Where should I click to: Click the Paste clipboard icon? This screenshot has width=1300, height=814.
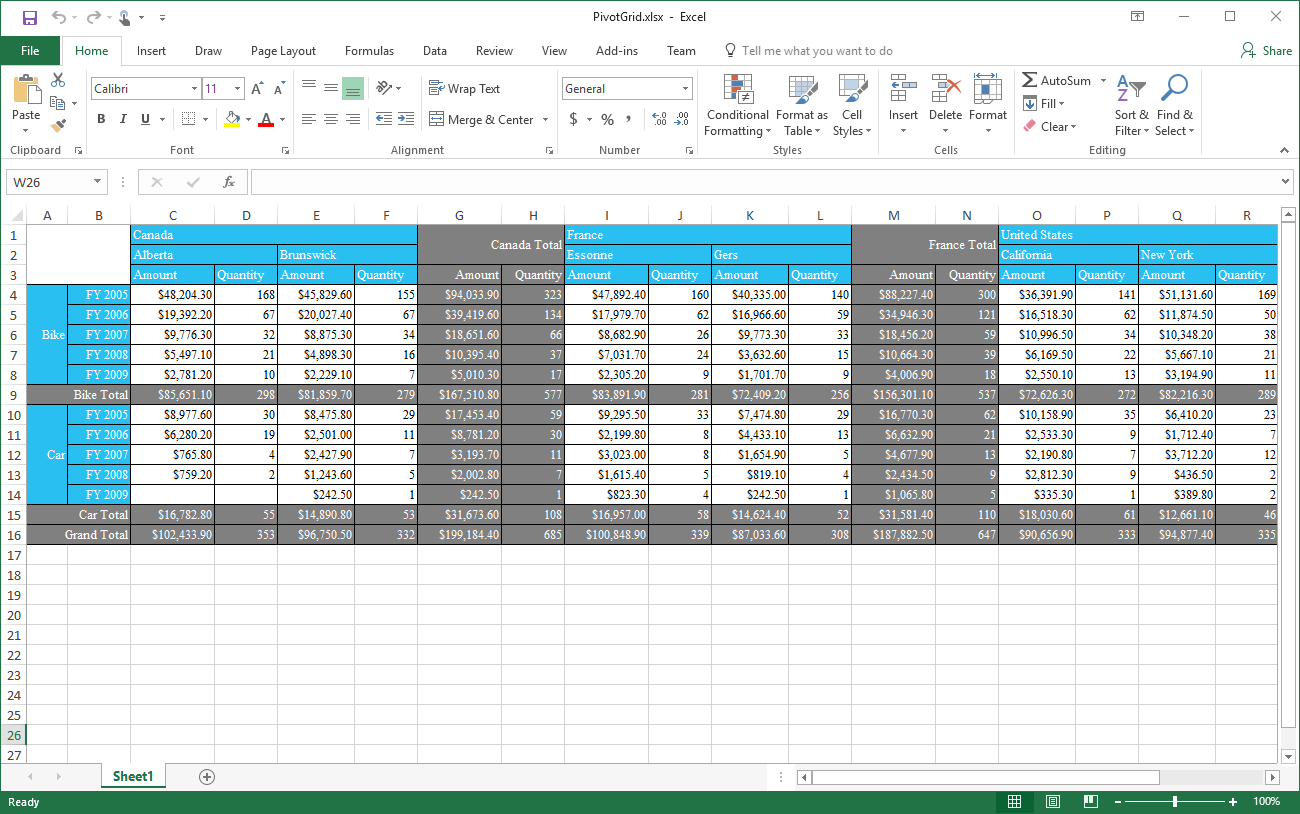pos(26,91)
